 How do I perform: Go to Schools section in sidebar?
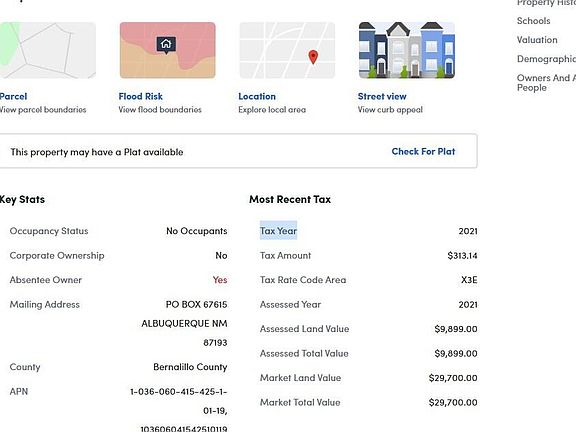coord(533,21)
